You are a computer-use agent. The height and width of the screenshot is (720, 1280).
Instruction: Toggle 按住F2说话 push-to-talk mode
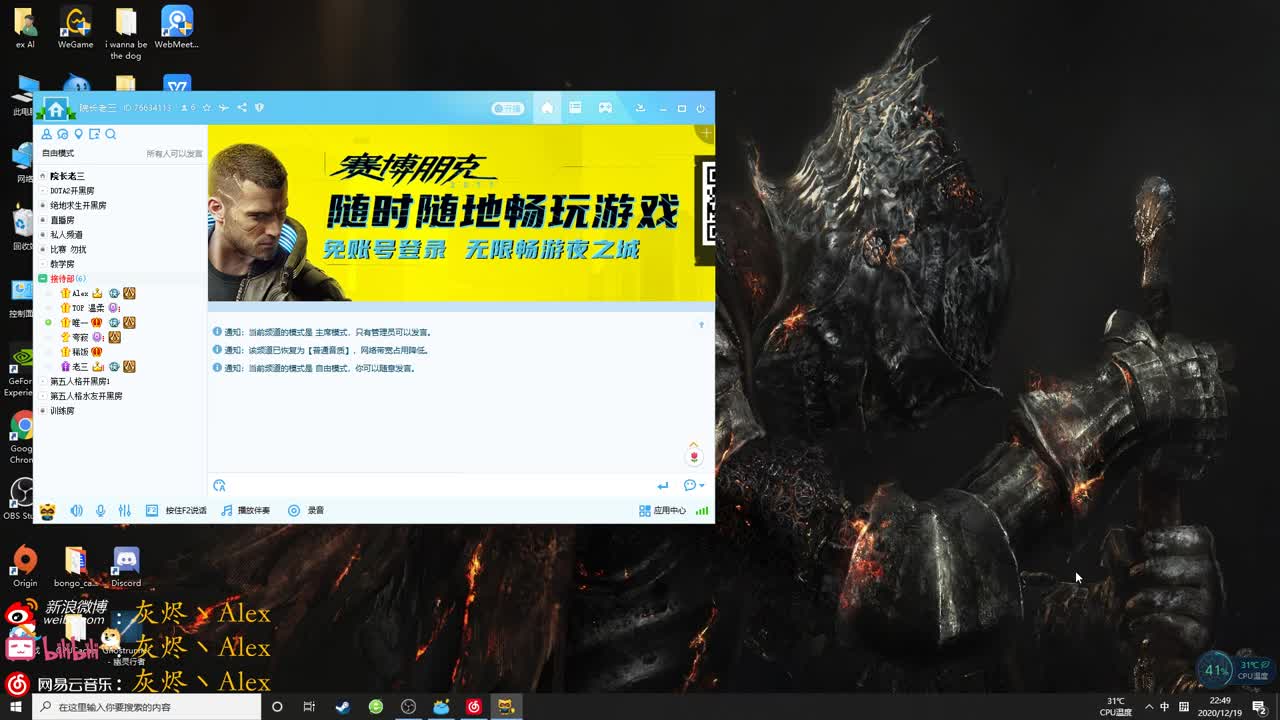pos(176,511)
